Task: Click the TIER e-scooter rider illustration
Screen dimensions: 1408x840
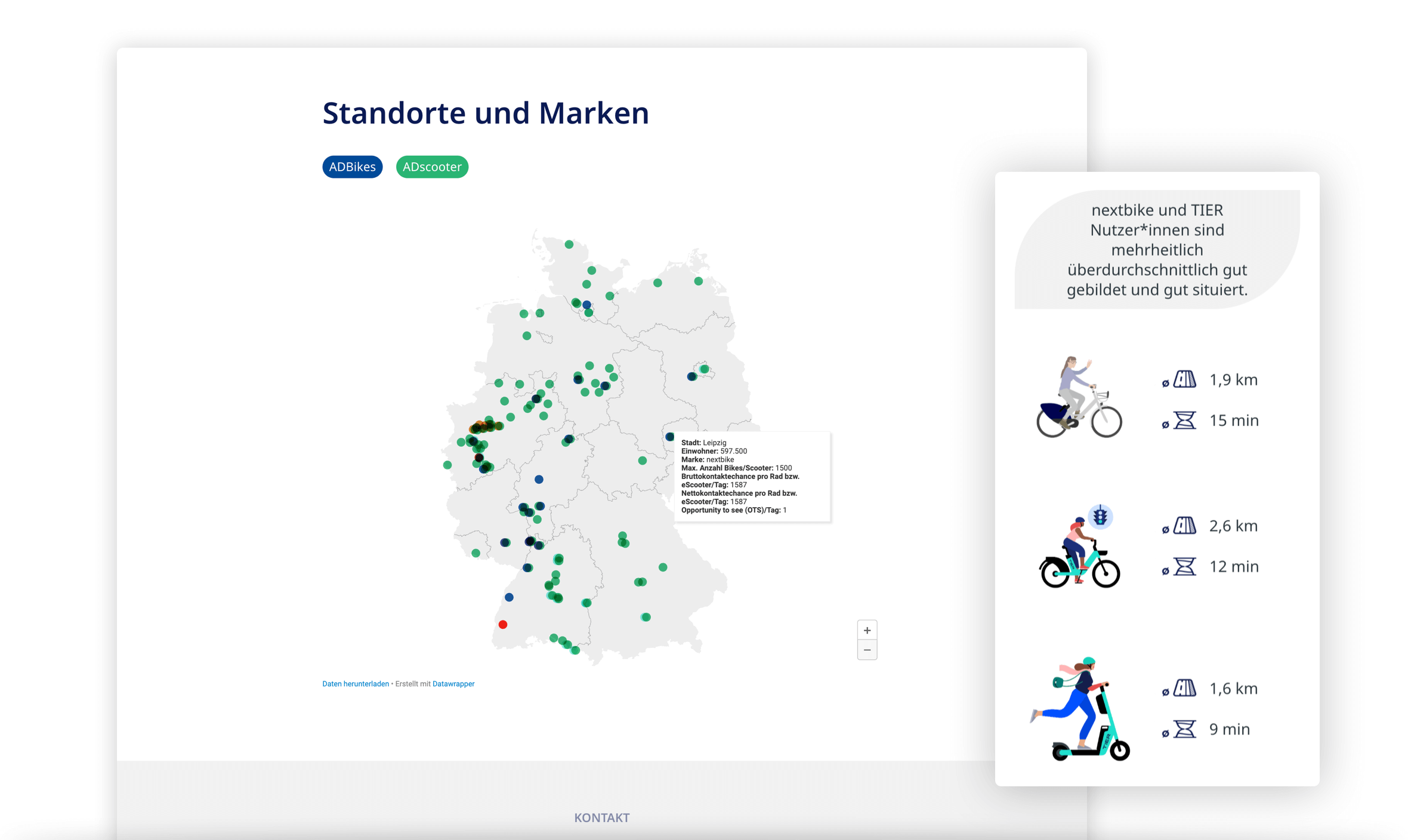Action: coord(1080,709)
